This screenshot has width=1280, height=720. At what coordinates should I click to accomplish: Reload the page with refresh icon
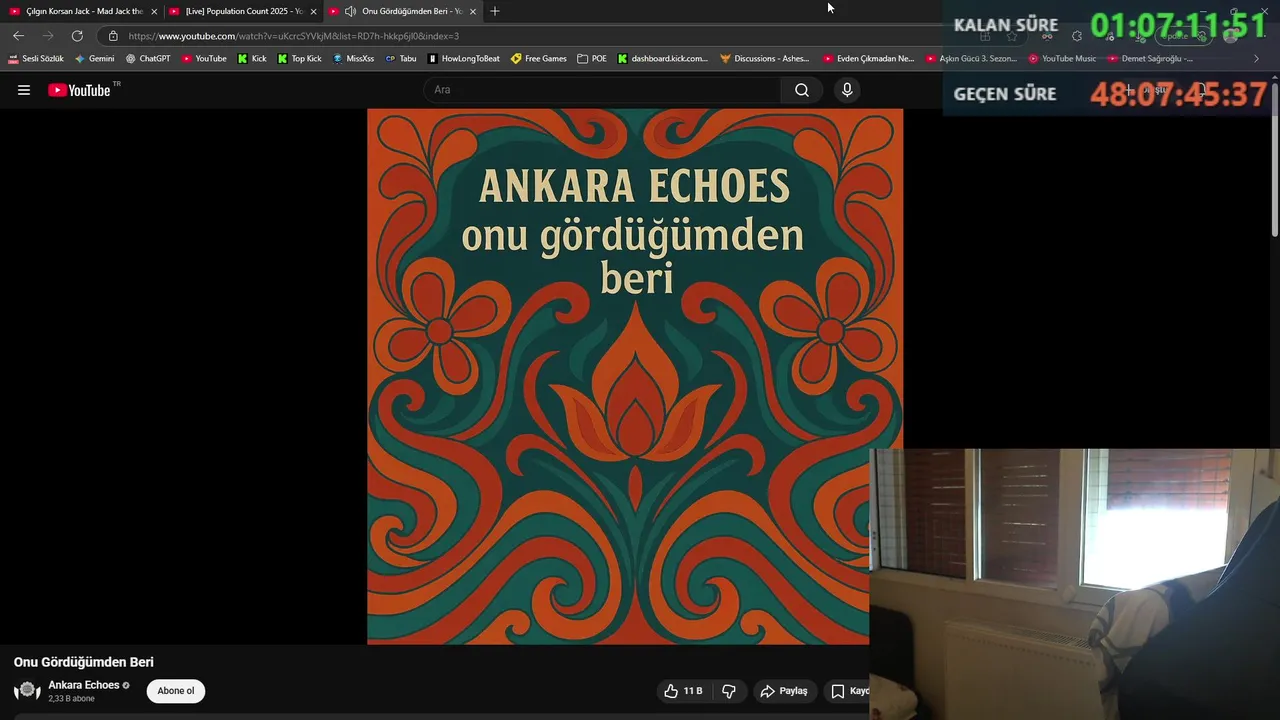(x=77, y=35)
